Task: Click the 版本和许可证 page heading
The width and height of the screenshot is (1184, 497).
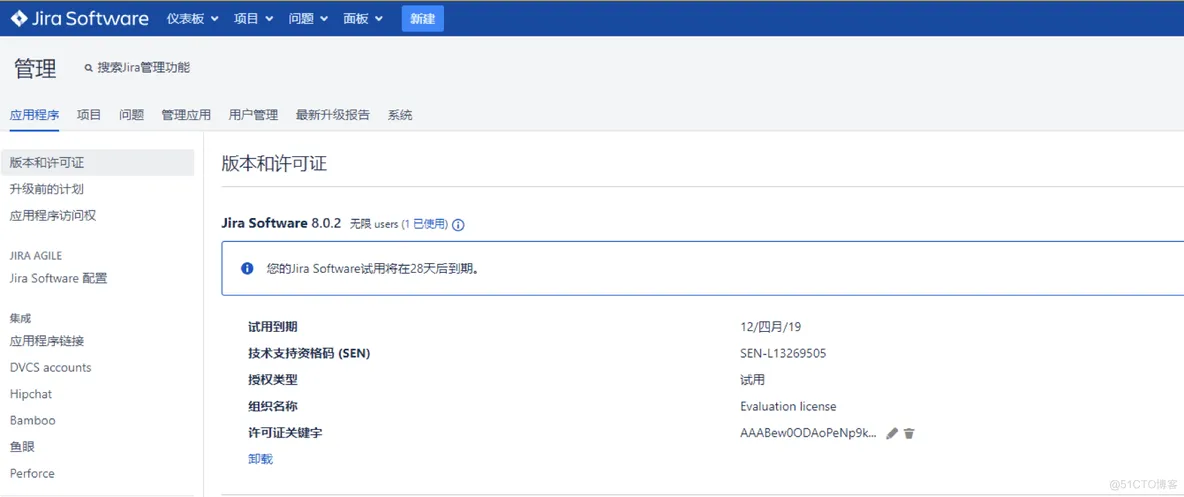Action: point(274,163)
